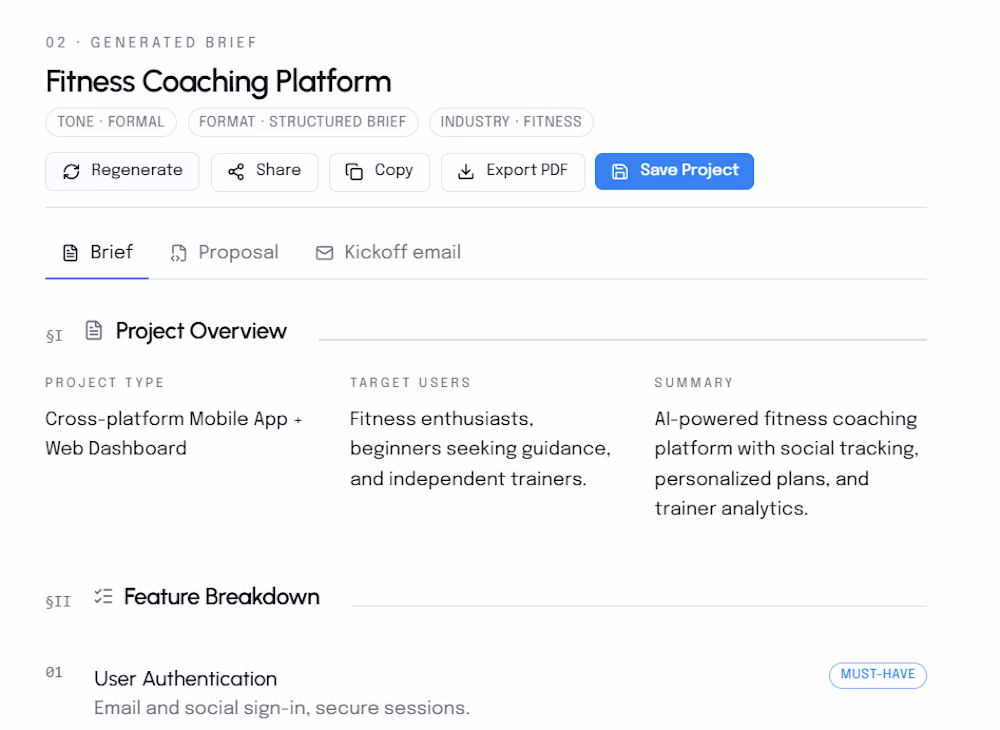This screenshot has height=730, width=1000.
Task: Click the circular arrows Regenerate icon
Action: [x=71, y=172]
